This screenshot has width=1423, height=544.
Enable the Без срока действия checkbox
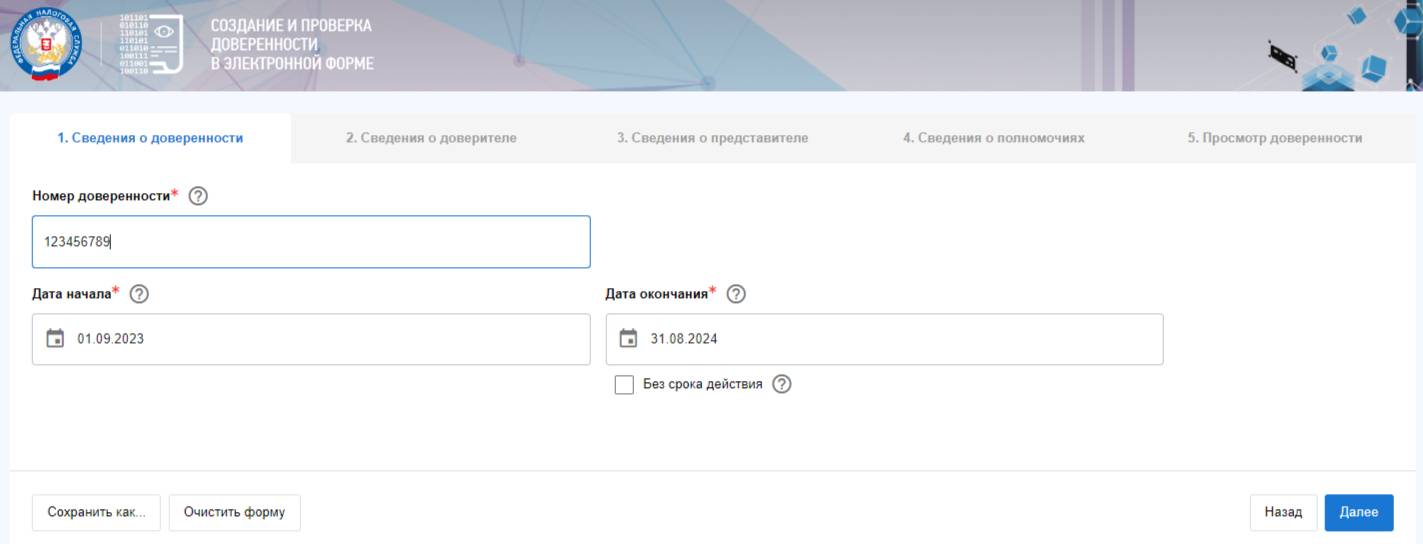point(624,385)
